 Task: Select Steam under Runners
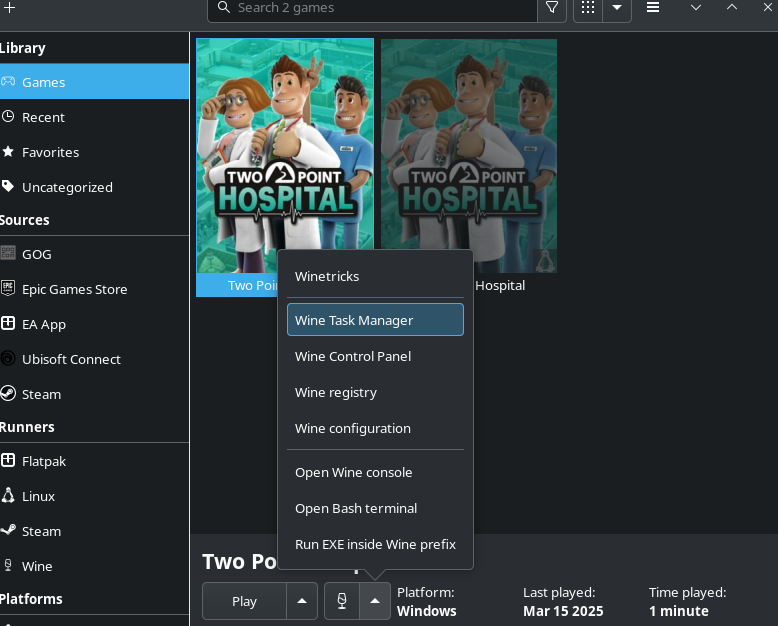click(94, 531)
